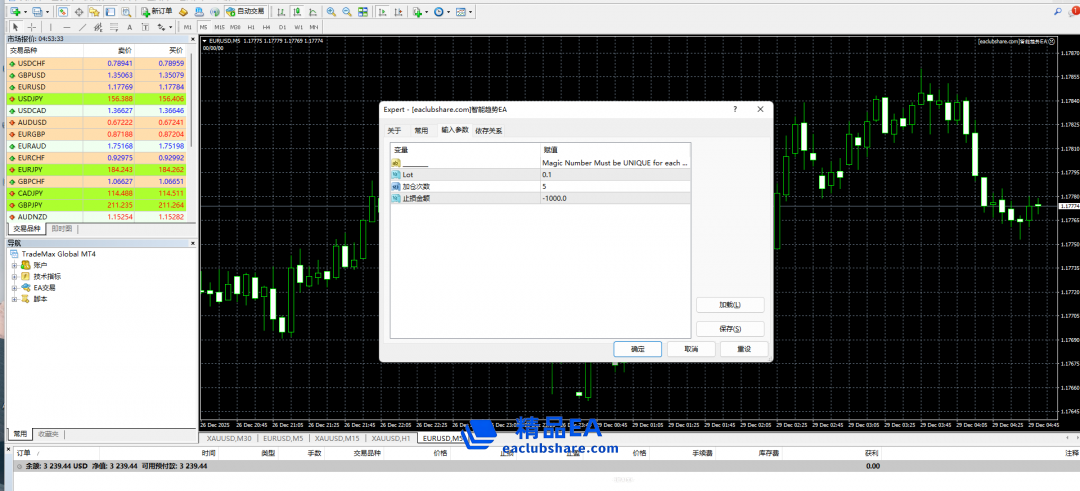Select the M15 timeframe button
Image resolution: width=1080 pixels, height=491 pixels.
(x=218, y=27)
